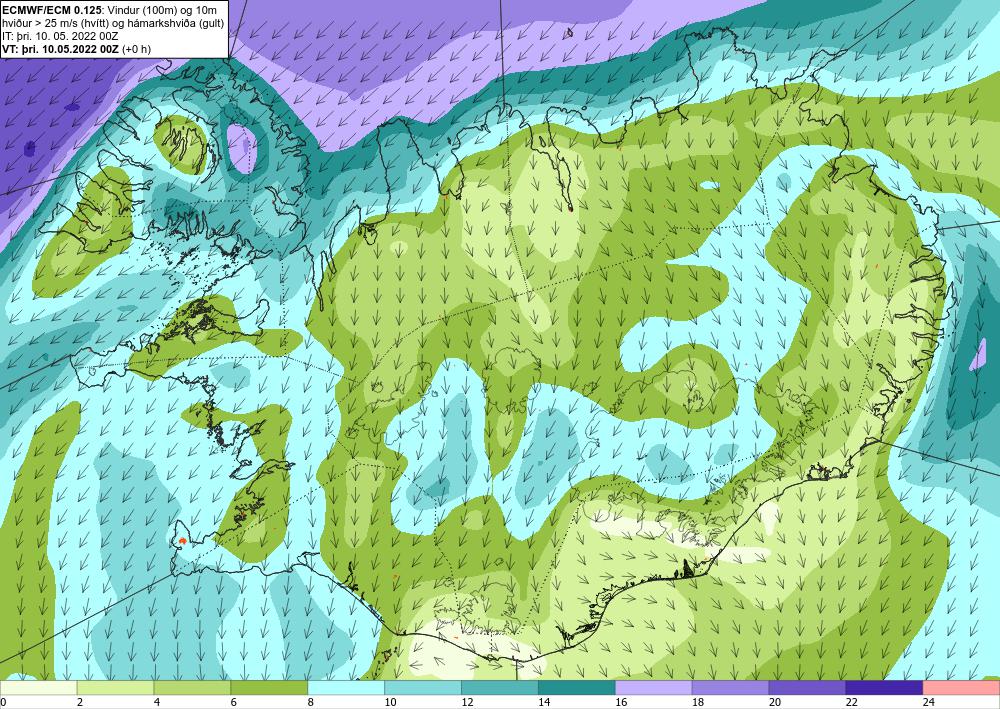Screen dimensions: 1000x709
Task: Click the light cyan 8–10 m/s legend swatch
Action: point(346,688)
